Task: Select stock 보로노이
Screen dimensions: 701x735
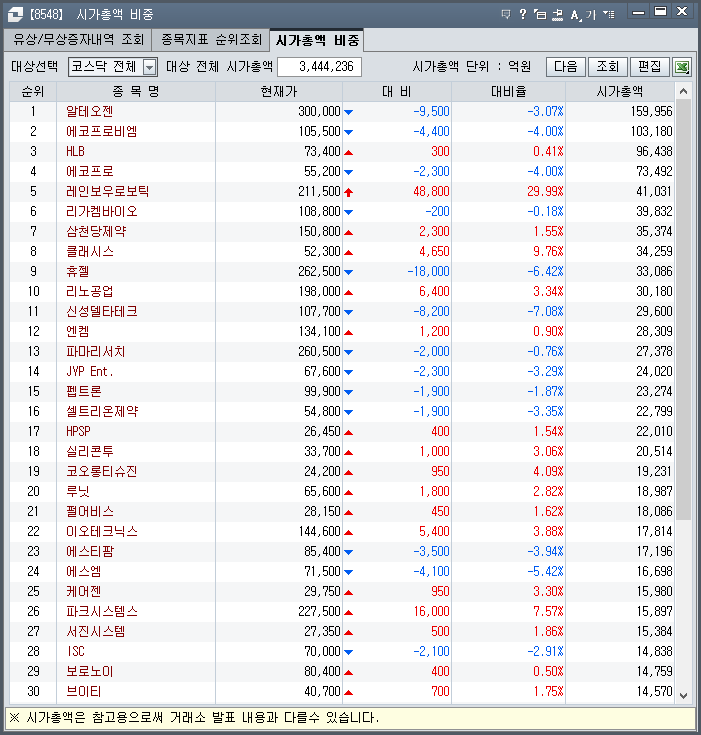Action: 90,672
